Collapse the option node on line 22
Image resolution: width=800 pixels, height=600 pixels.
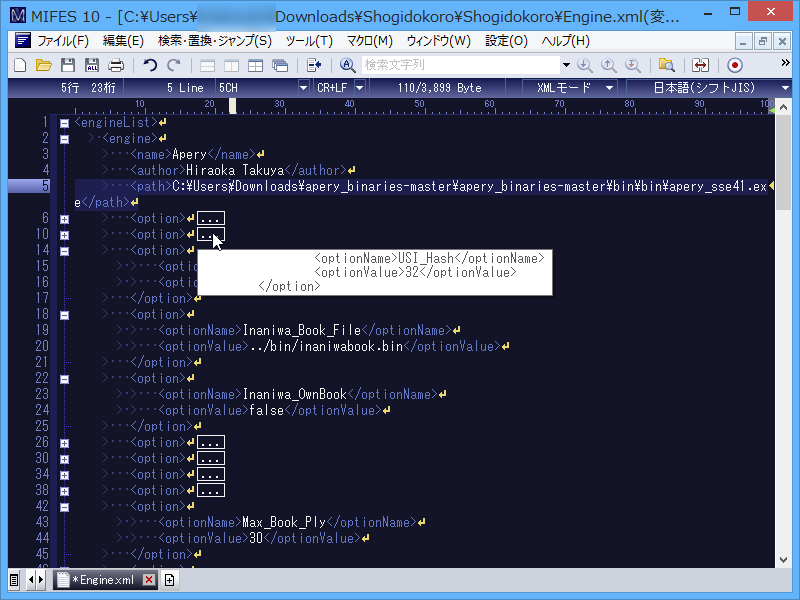coord(64,379)
